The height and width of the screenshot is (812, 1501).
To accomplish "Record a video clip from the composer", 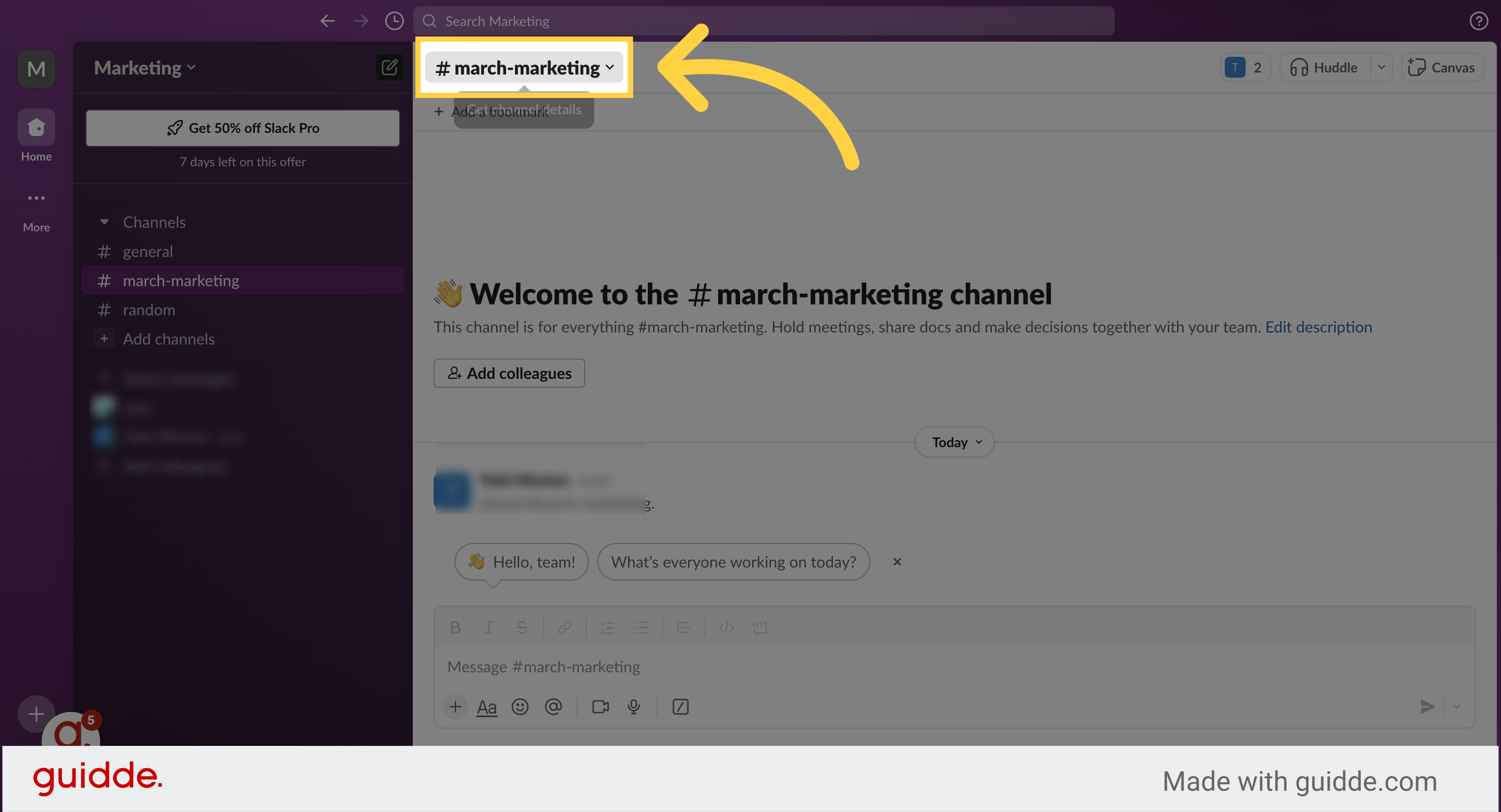I will click(x=600, y=707).
